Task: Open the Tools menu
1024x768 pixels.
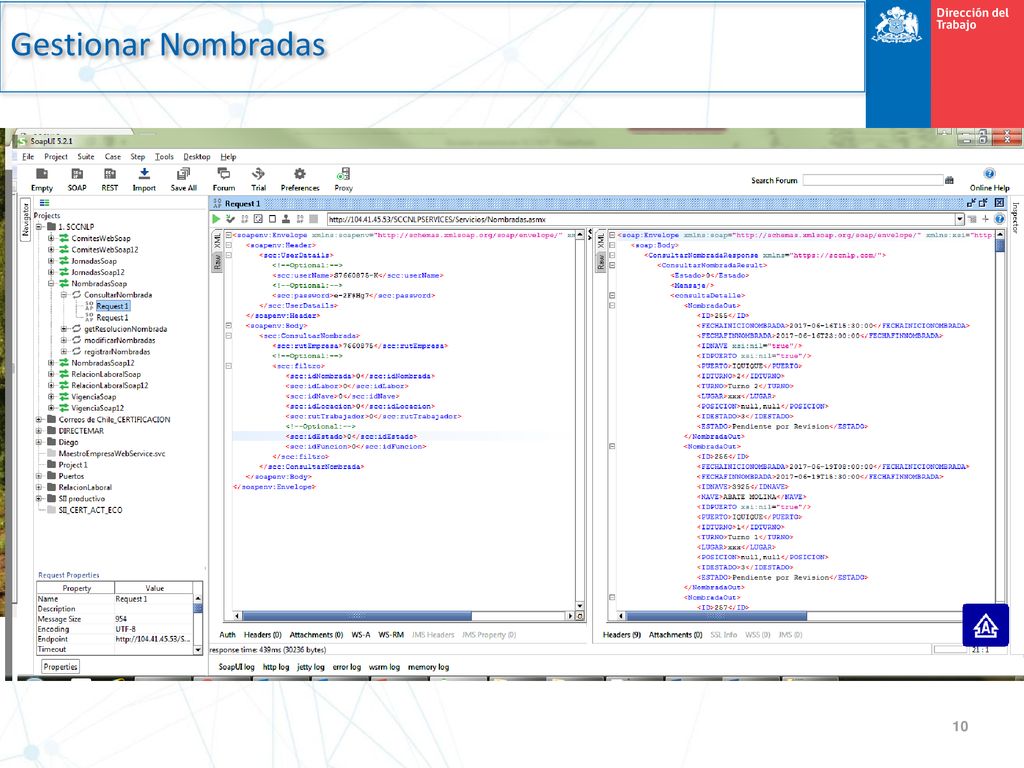Action: coord(164,157)
